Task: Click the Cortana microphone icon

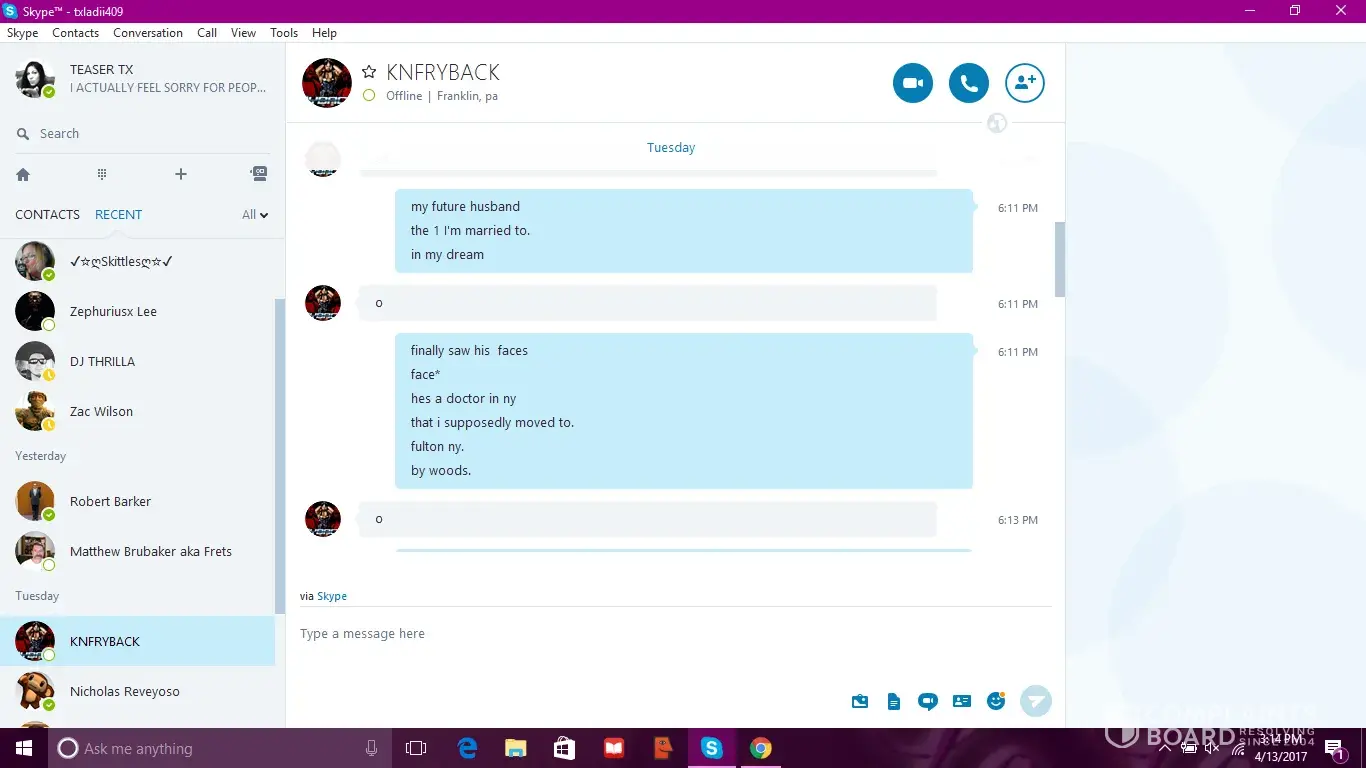Action: (x=372, y=748)
